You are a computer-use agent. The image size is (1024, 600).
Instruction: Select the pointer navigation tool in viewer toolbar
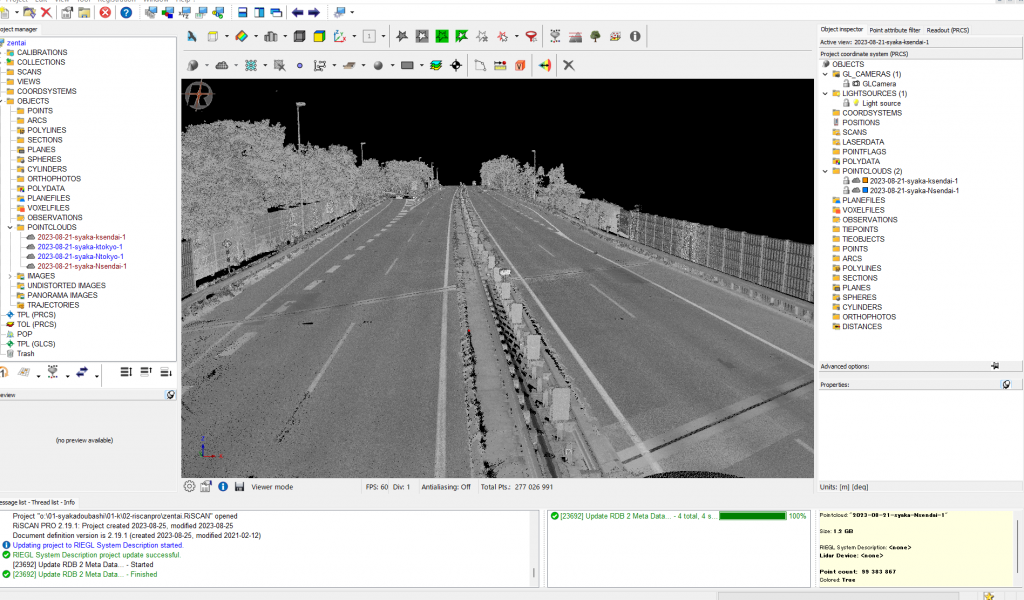click(192, 37)
